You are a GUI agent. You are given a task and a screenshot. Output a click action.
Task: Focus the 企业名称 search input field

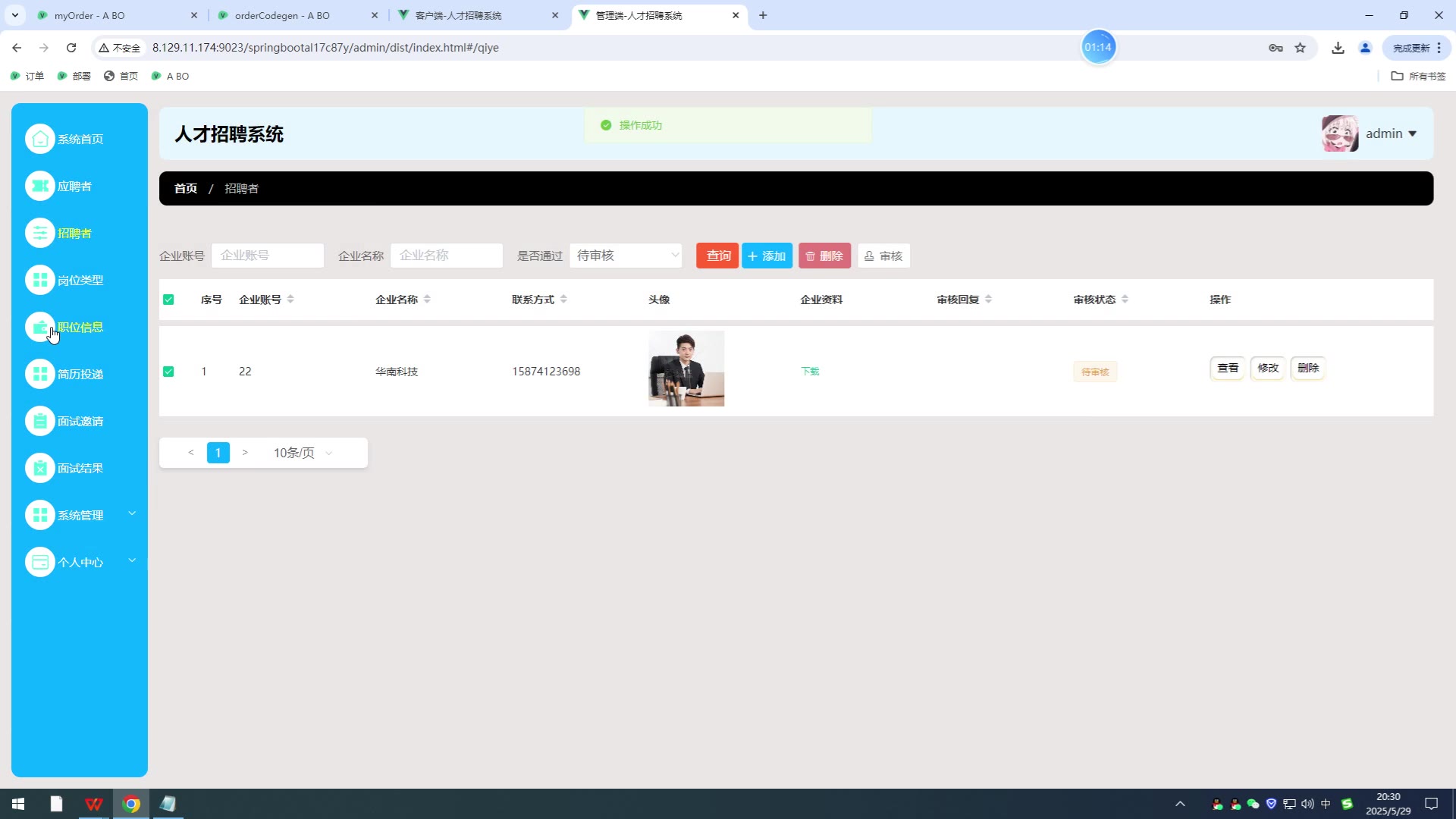click(446, 256)
